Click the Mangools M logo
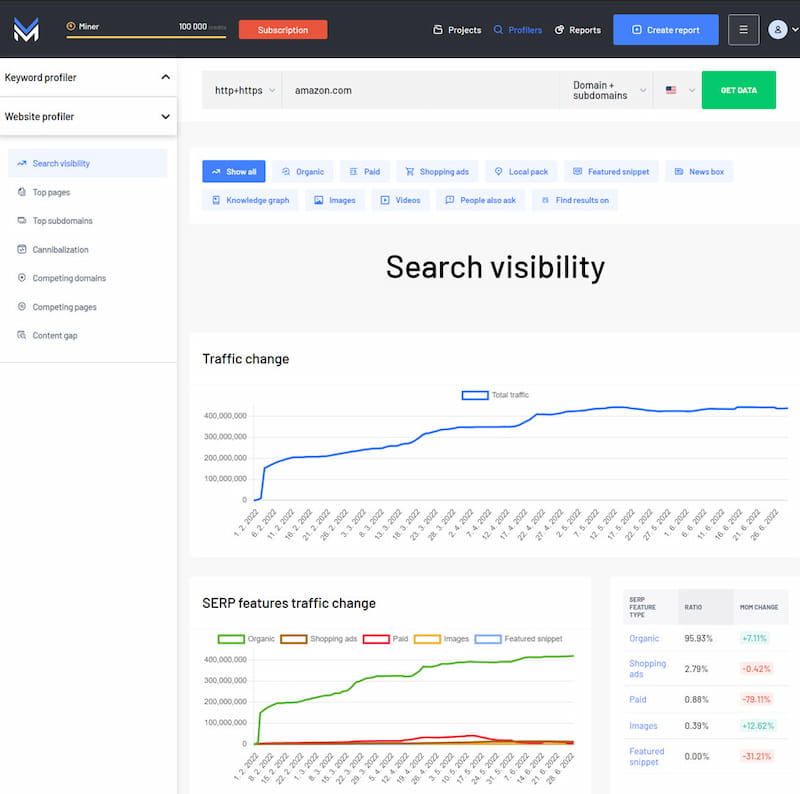The width and height of the screenshot is (800, 794). pos(26,30)
